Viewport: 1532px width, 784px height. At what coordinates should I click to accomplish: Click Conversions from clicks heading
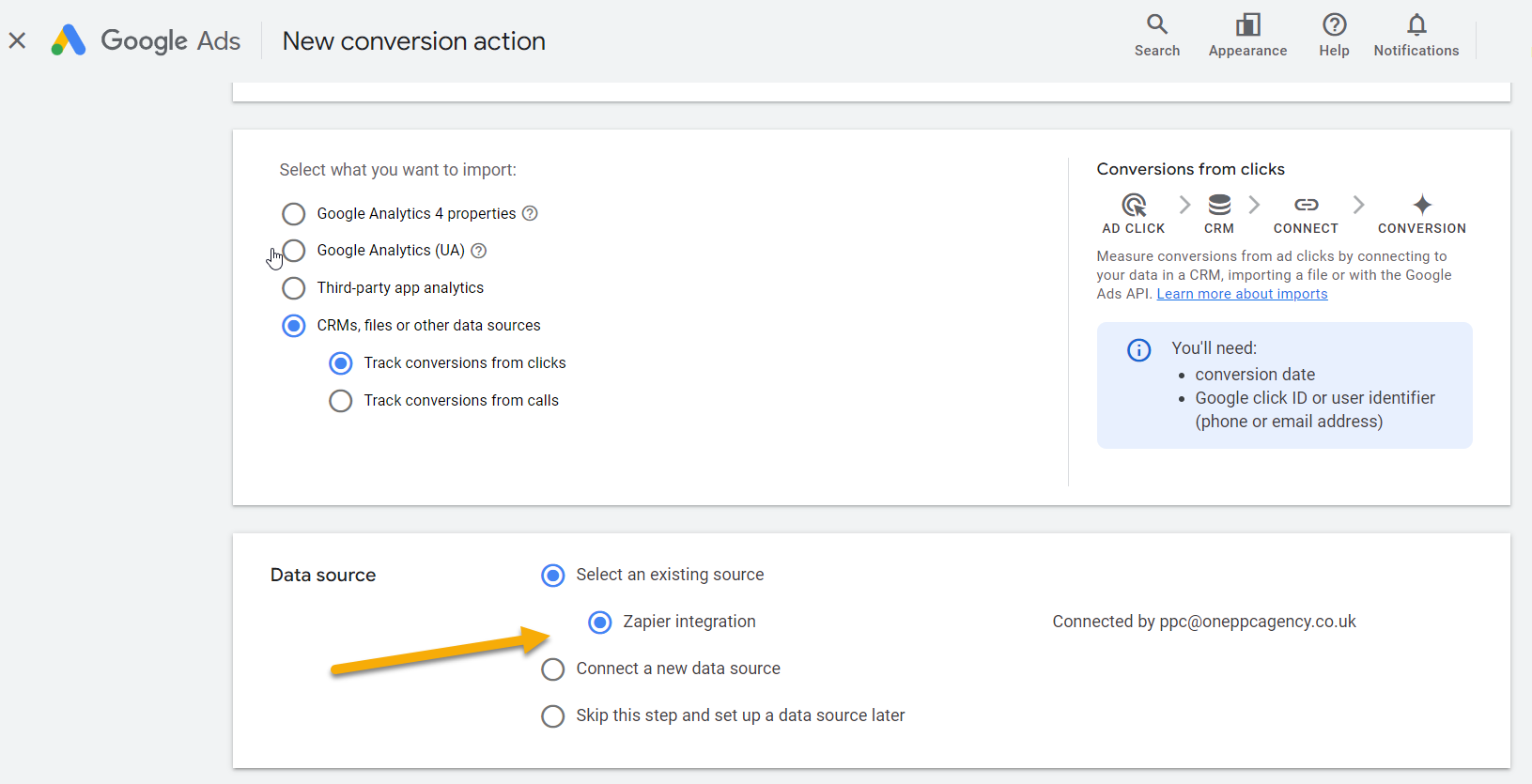[x=1190, y=169]
